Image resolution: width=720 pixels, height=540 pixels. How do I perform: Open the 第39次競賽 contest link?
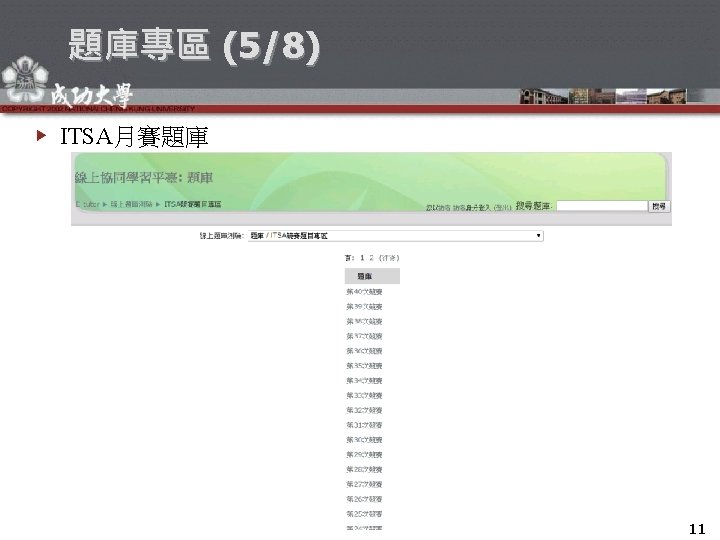(x=364, y=306)
